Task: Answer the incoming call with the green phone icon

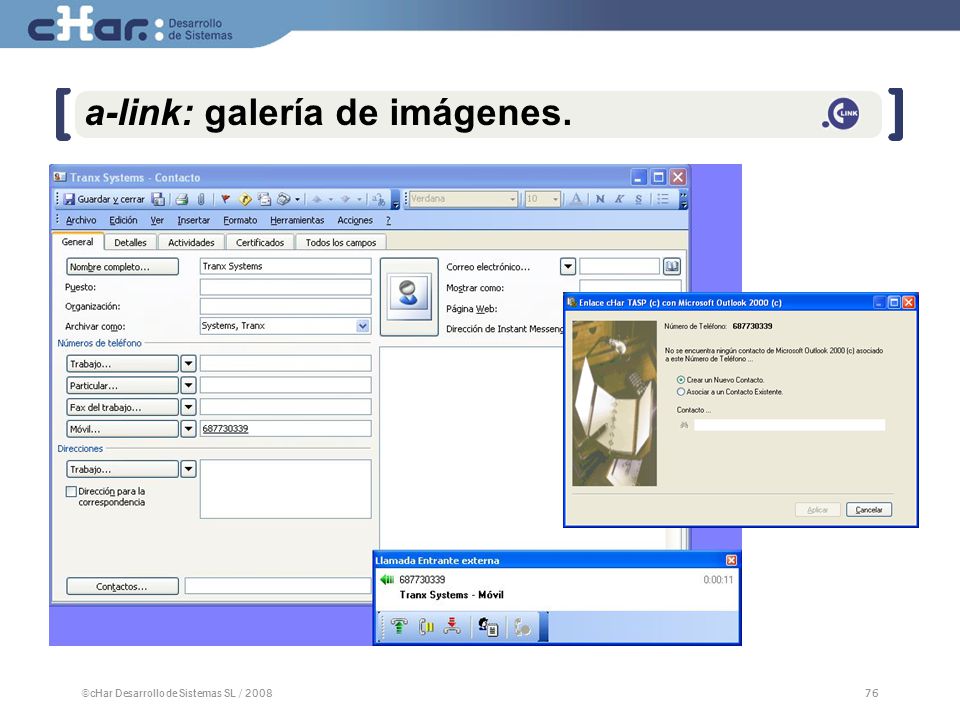Action: coord(399,626)
